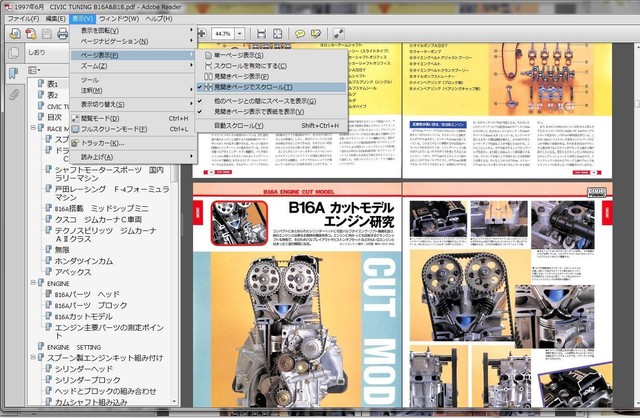Expand the 表示切り替え submenu
The image size is (640, 418).
[132, 104]
